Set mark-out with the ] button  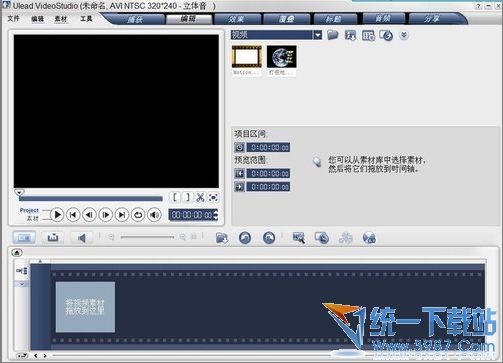coord(187,197)
